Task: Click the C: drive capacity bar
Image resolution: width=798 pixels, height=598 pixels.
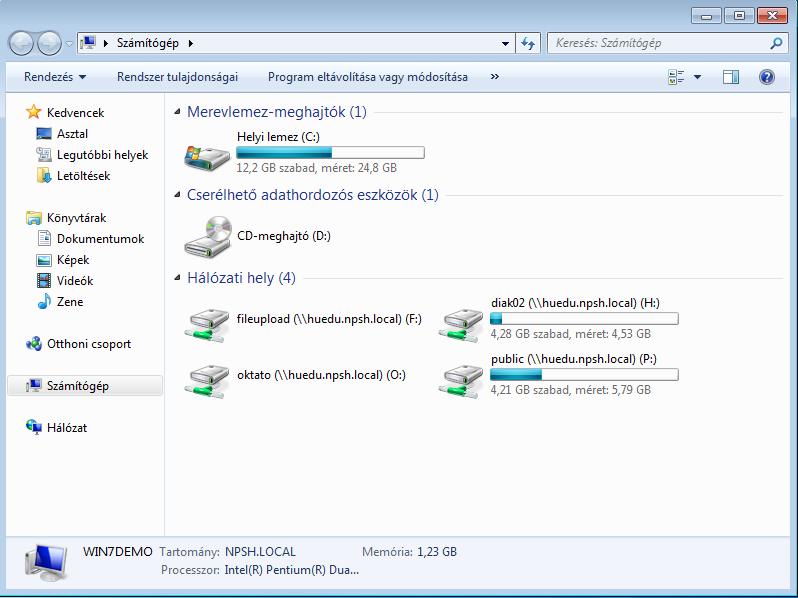Action: (330, 152)
